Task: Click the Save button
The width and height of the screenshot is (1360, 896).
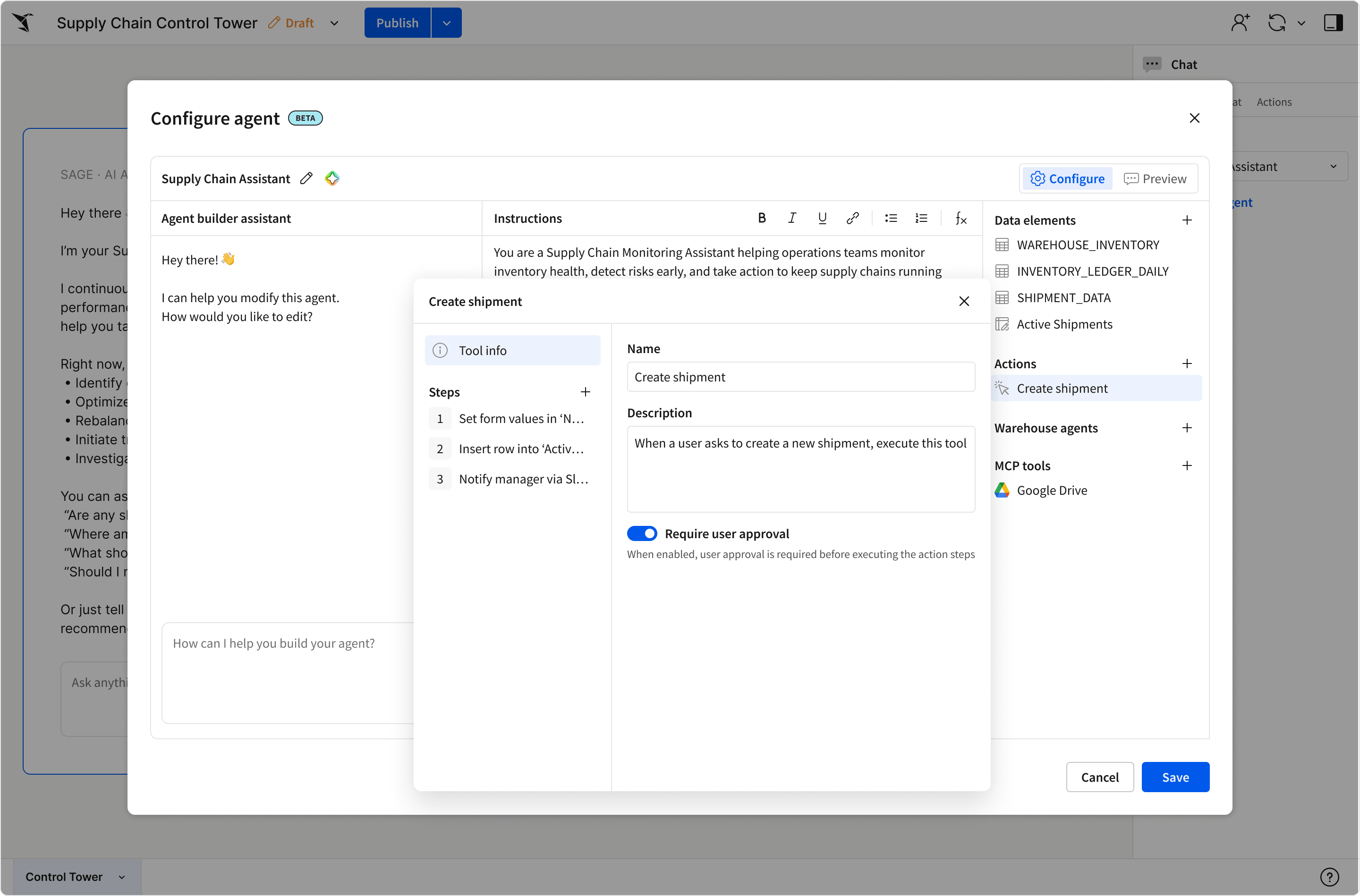Action: pyautogui.click(x=1175, y=777)
